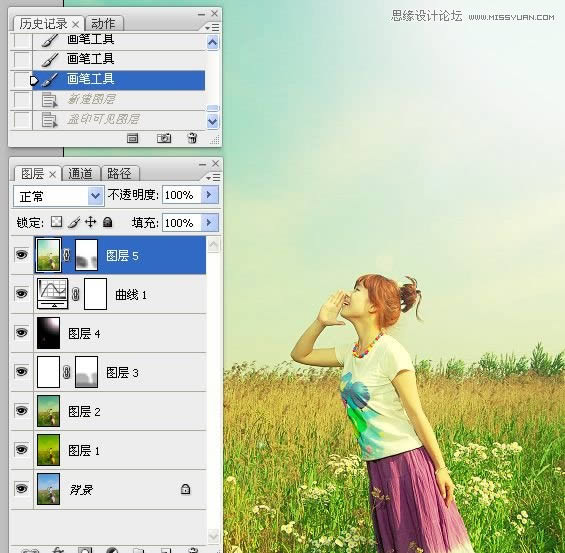Open the 填充 fill slider arrow

tap(209, 223)
